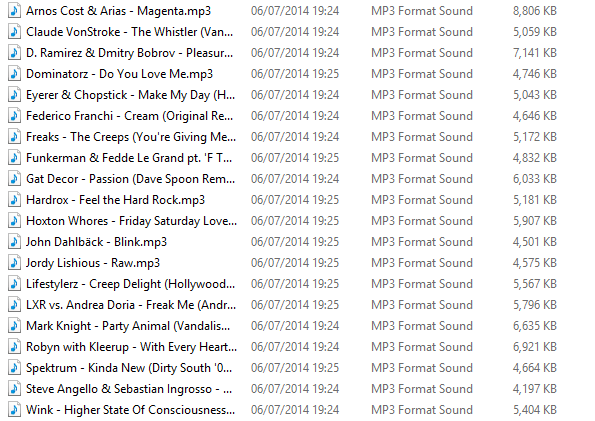The height and width of the screenshot is (421, 595).
Task: Click the music note icon for John Dahlbäck - Blink.mp3
Action: (14, 241)
